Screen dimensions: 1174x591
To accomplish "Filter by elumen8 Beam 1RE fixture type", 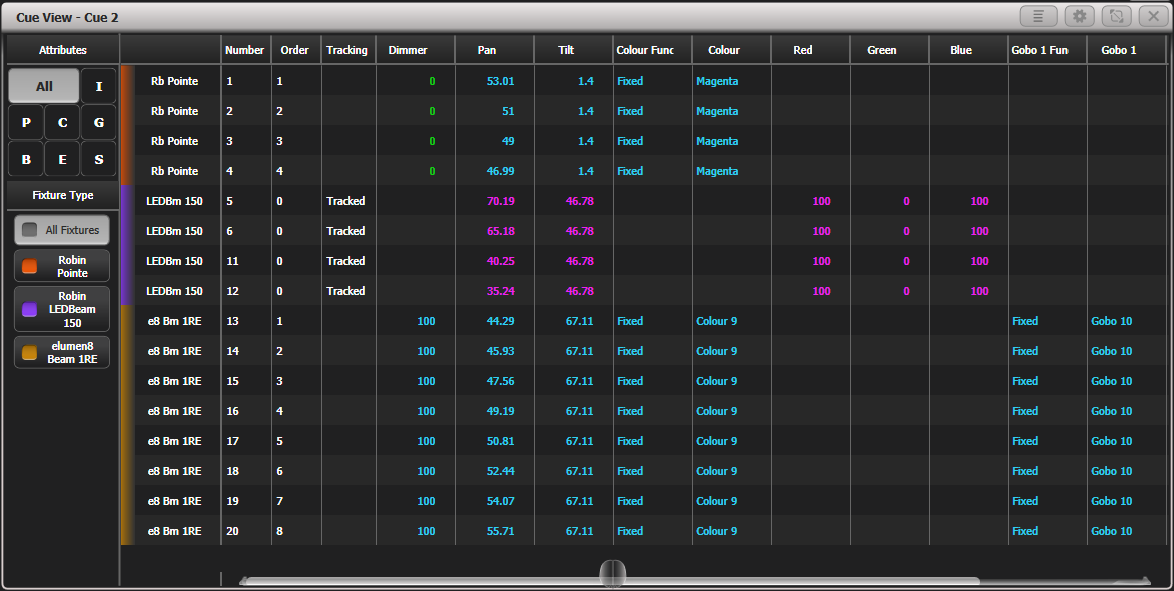I will (x=62, y=352).
